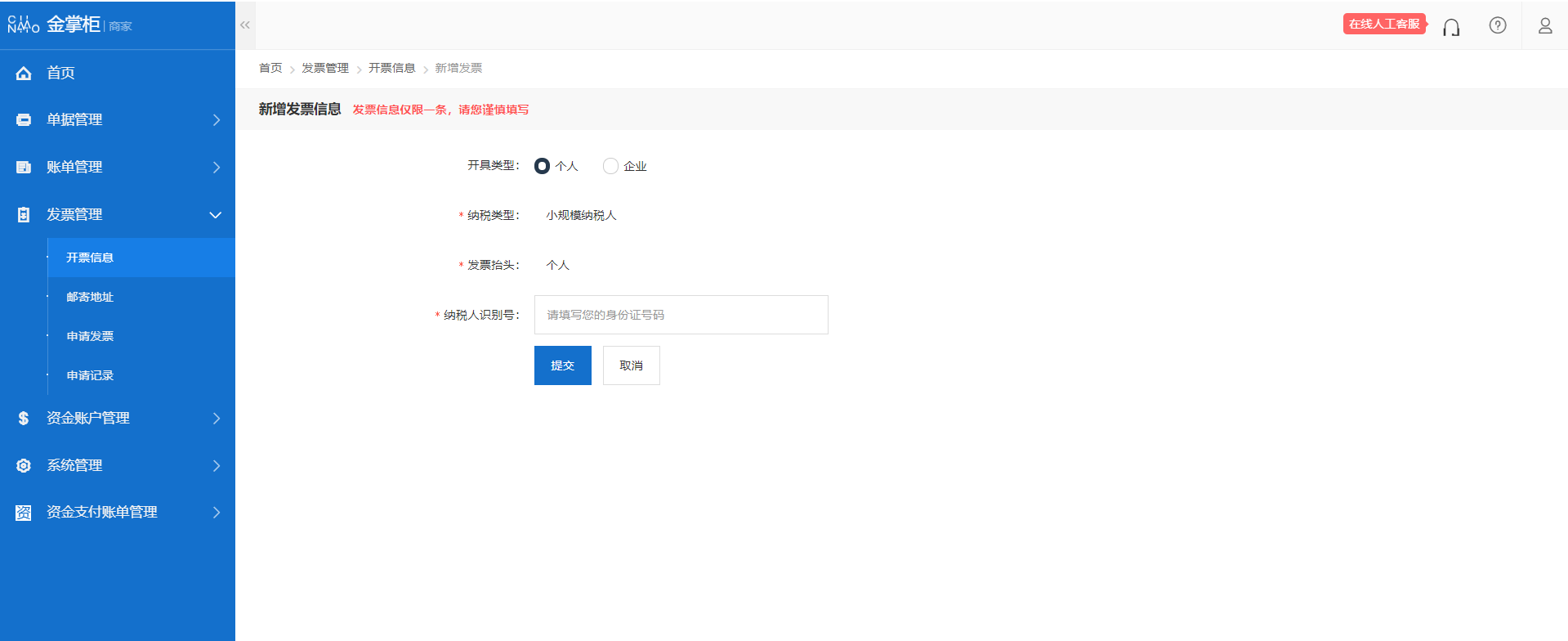Click the 提交 submit button
The height and width of the screenshot is (641, 1568).
(x=563, y=365)
